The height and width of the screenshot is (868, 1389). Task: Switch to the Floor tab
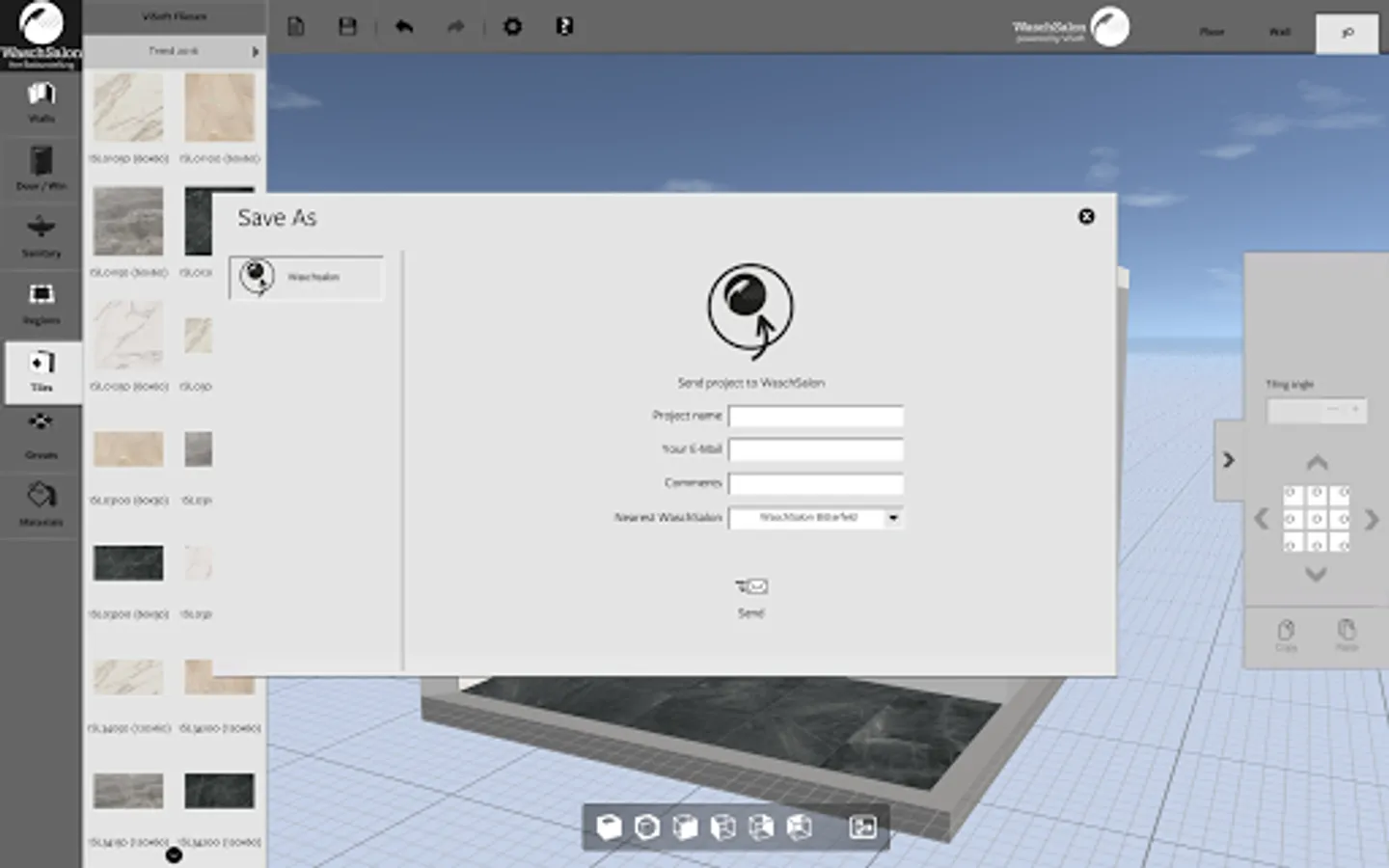point(1212,33)
